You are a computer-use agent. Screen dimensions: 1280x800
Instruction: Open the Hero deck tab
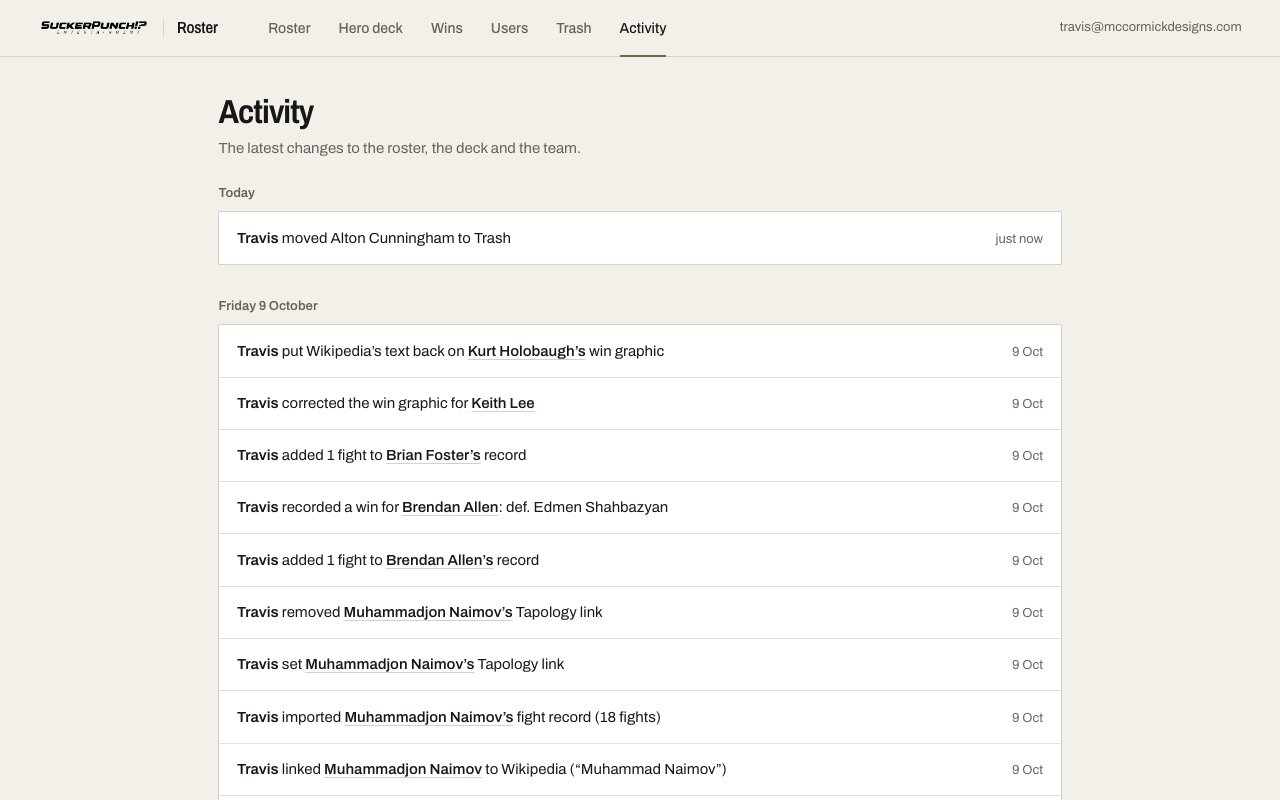(370, 28)
